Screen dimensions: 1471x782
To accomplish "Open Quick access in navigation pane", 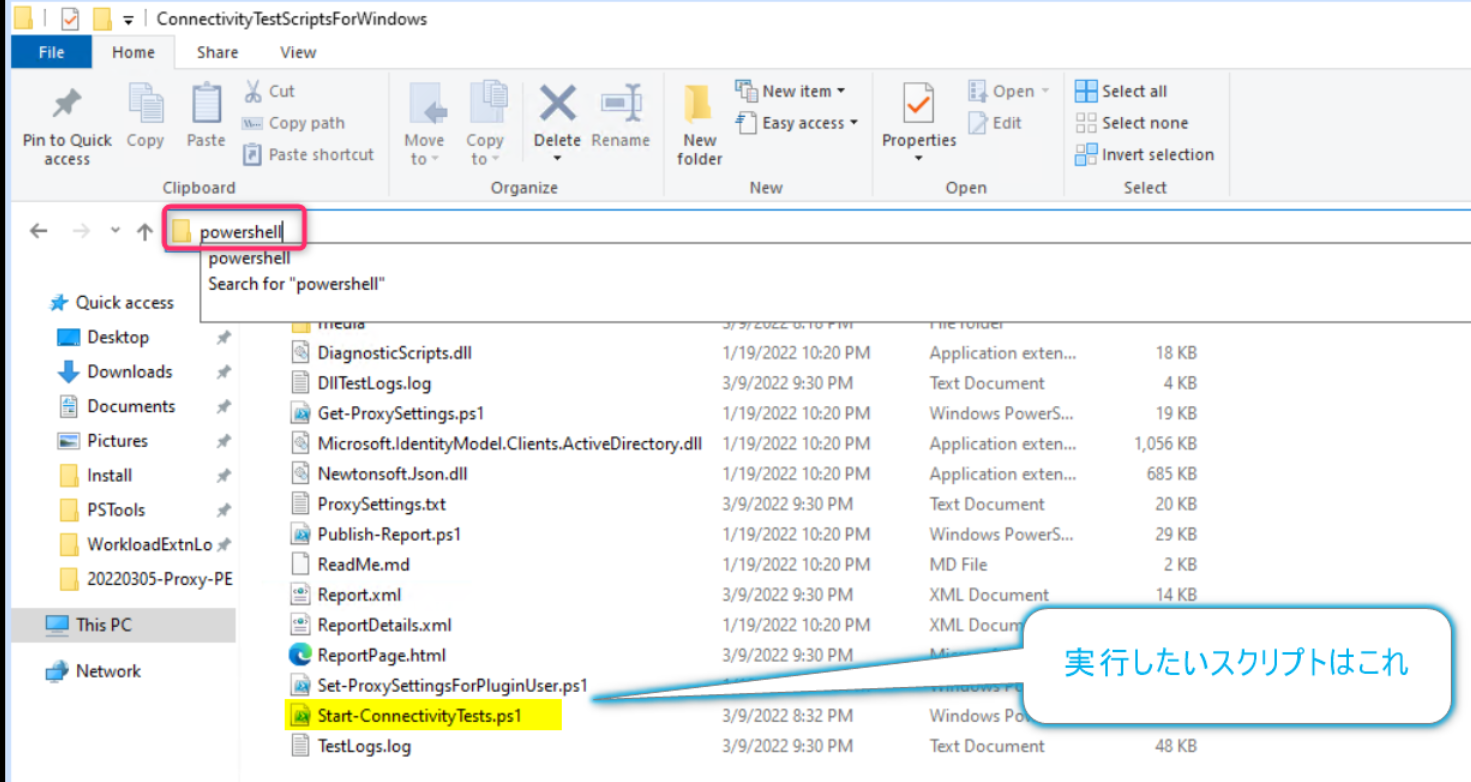I will (111, 302).
